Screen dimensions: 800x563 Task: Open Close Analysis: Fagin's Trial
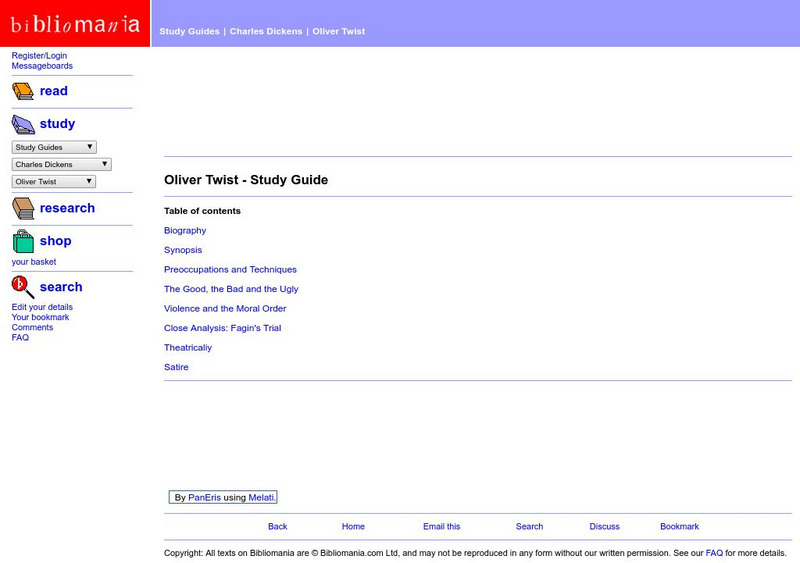tap(222, 328)
